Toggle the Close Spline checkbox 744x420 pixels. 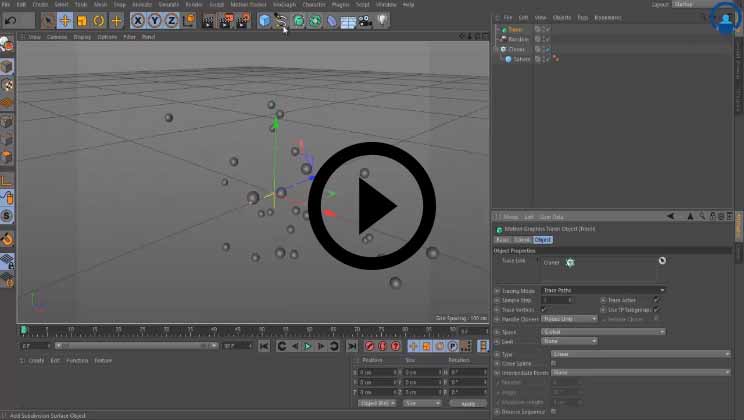coord(553,363)
